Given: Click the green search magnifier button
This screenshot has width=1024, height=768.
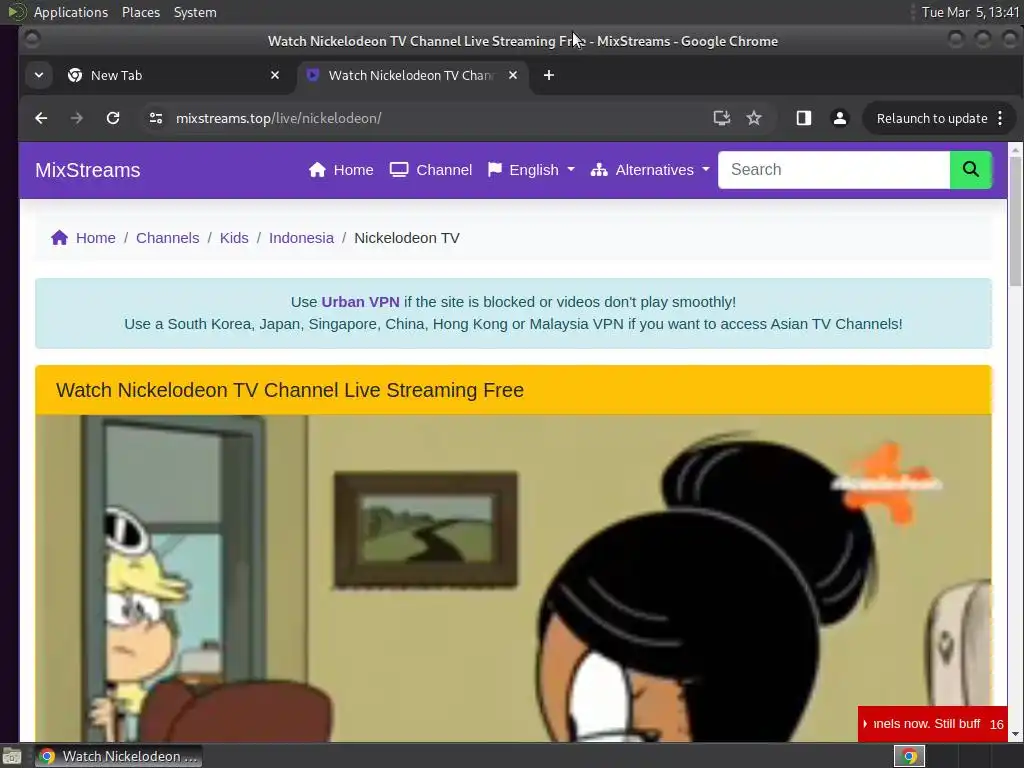Looking at the screenshot, I should [x=970, y=170].
